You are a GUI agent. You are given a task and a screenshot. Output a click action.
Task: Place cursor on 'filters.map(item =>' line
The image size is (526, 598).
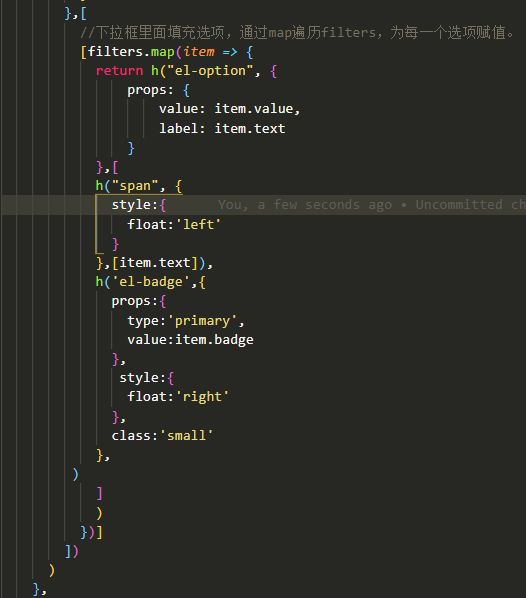[167, 51]
